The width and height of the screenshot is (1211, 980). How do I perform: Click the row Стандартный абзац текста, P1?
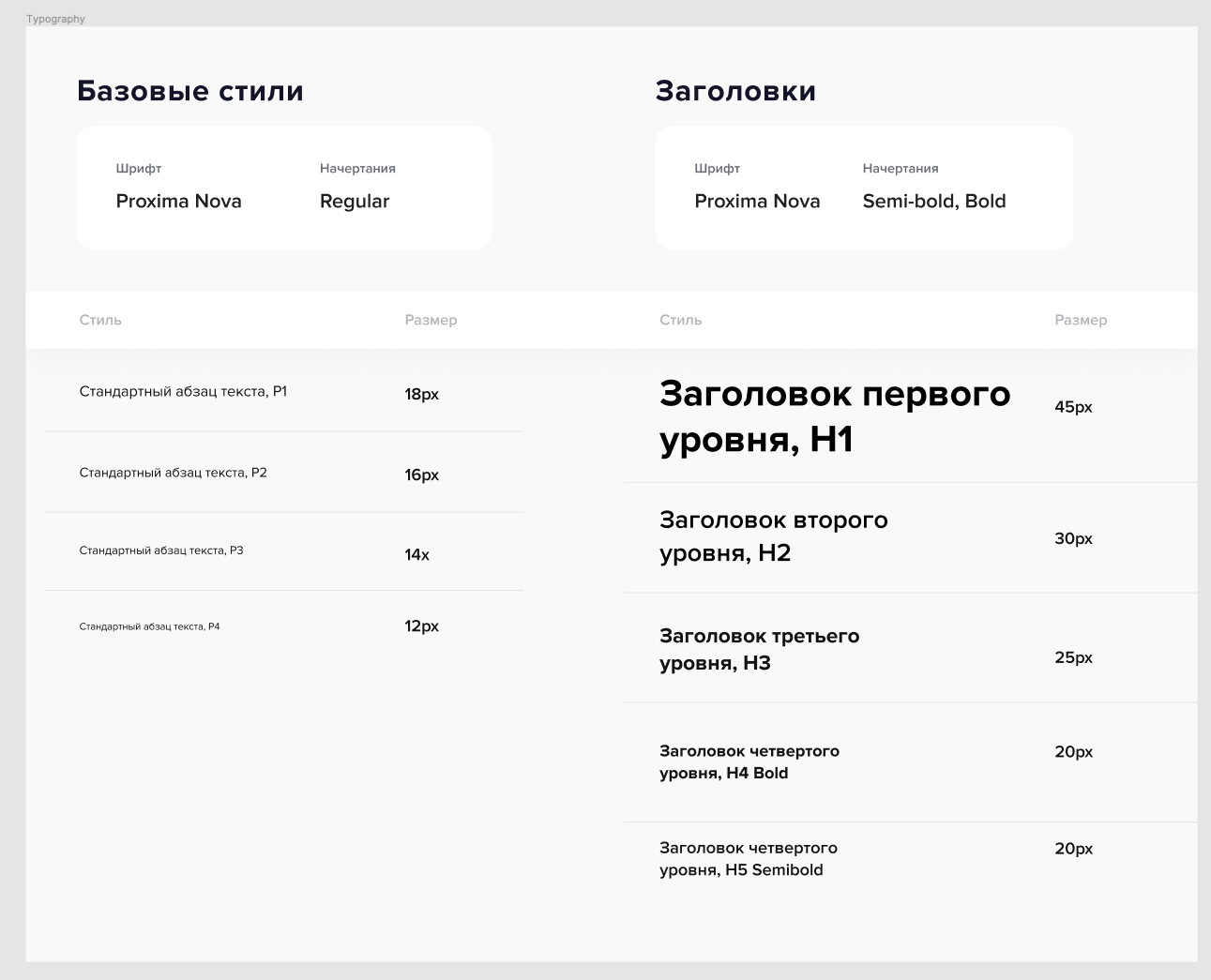185,392
